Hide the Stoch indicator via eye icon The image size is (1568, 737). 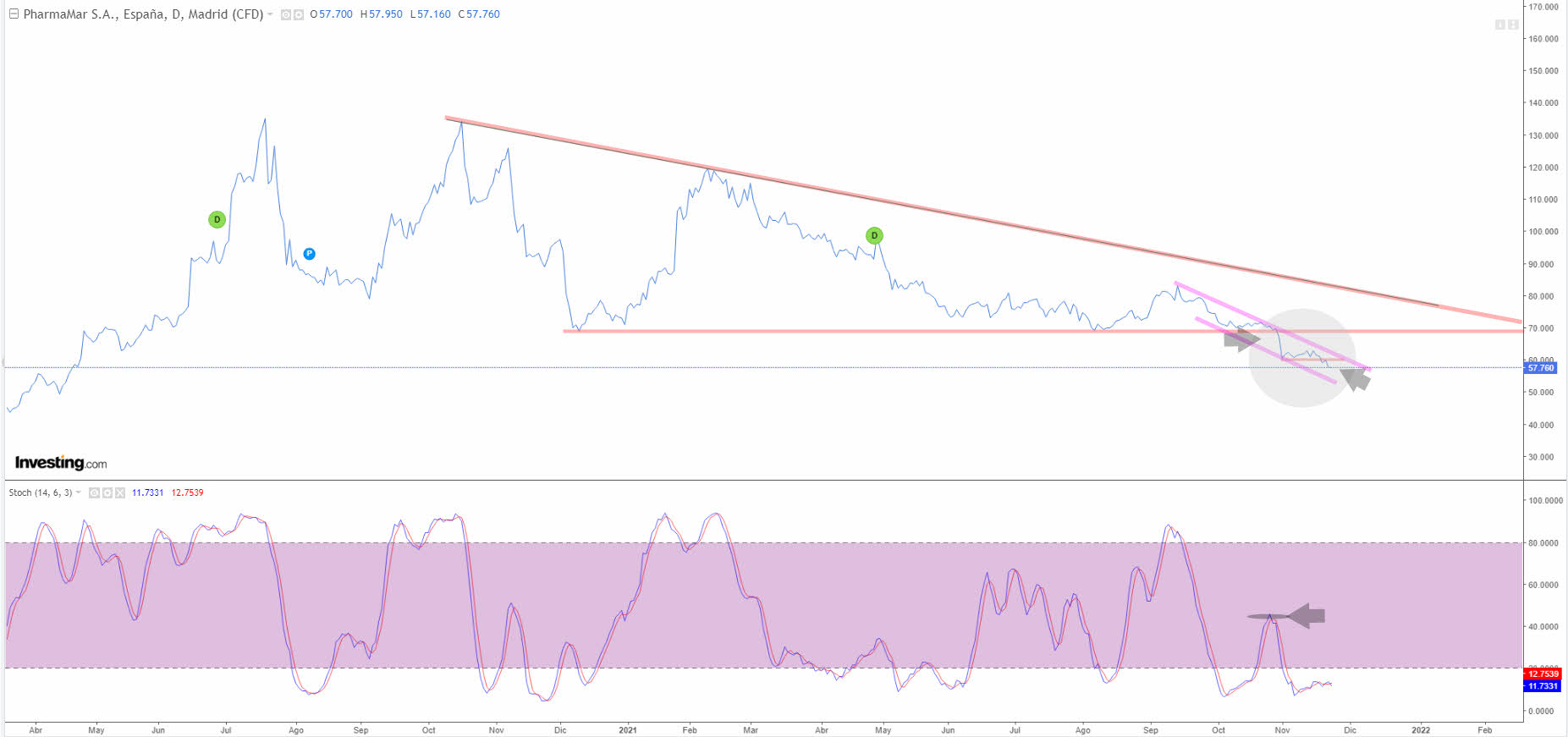(x=94, y=492)
